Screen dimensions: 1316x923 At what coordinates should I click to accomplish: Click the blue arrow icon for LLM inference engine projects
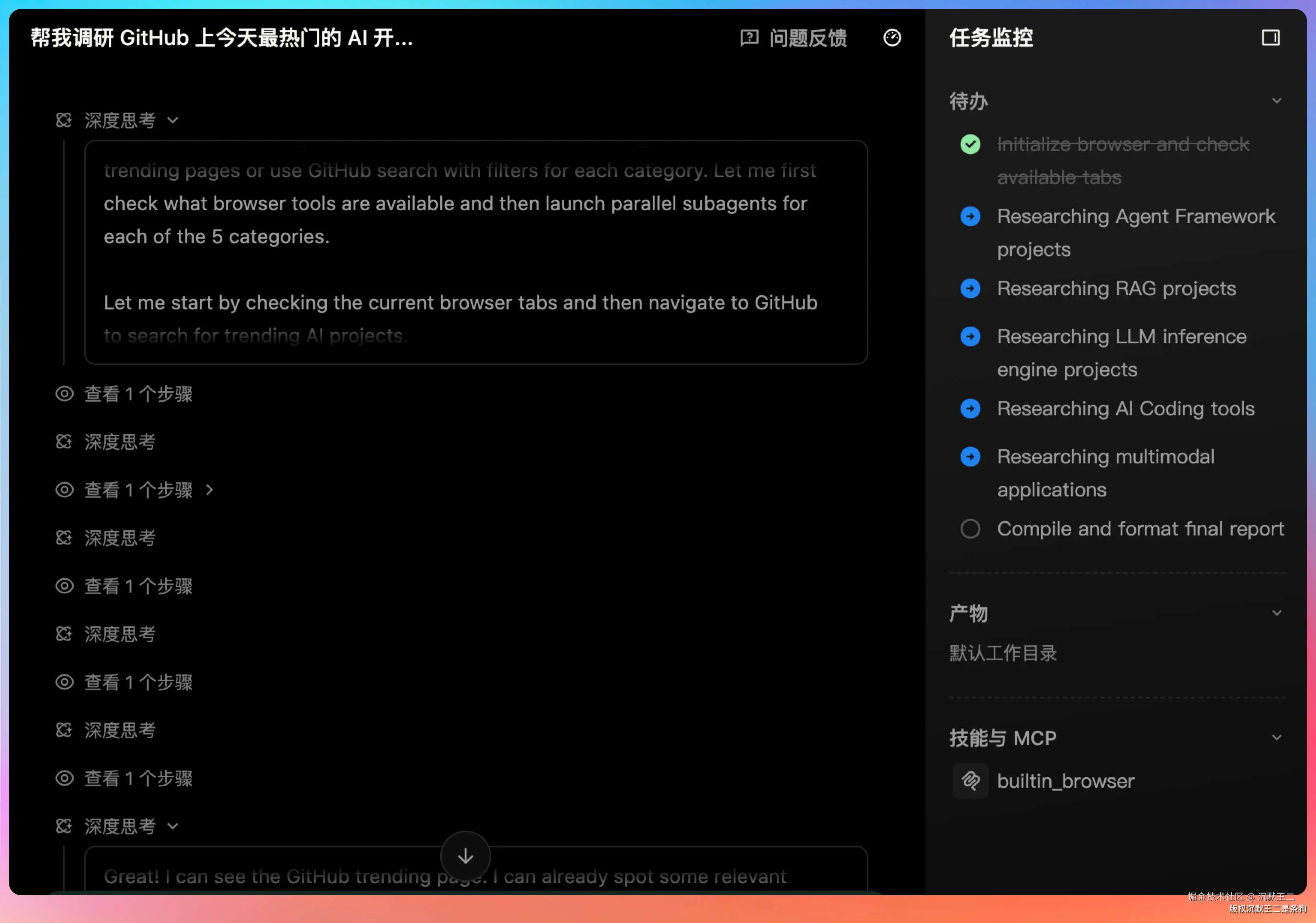pos(970,337)
